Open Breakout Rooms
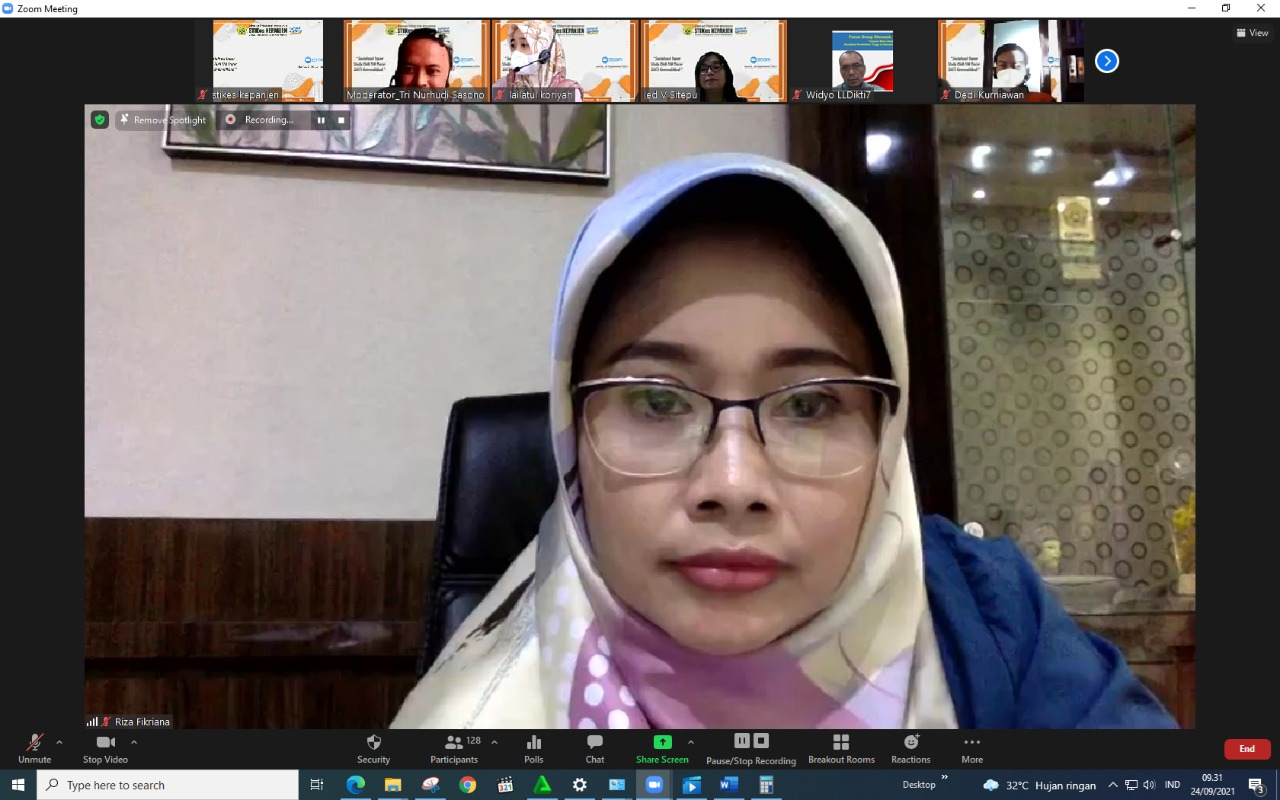The width and height of the screenshot is (1280, 800). click(x=841, y=748)
